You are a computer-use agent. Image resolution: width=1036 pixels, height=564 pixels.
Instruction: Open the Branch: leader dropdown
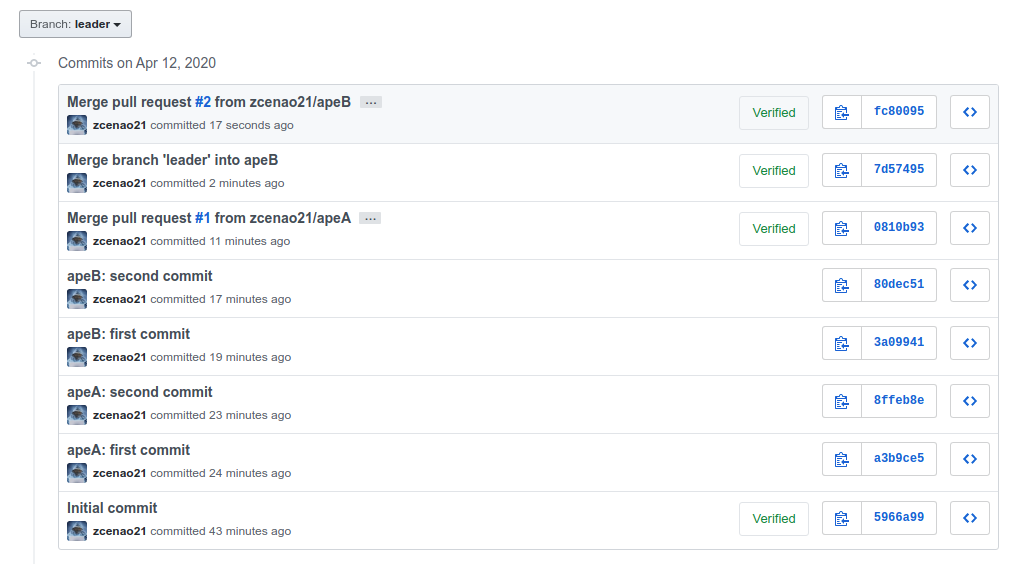click(x=75, y=24)
